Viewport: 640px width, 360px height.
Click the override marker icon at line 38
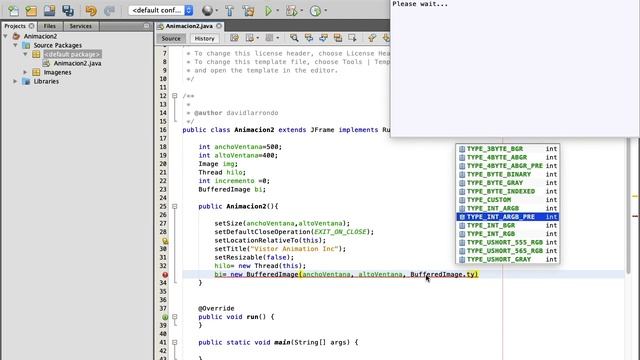(x=165, y=317)
